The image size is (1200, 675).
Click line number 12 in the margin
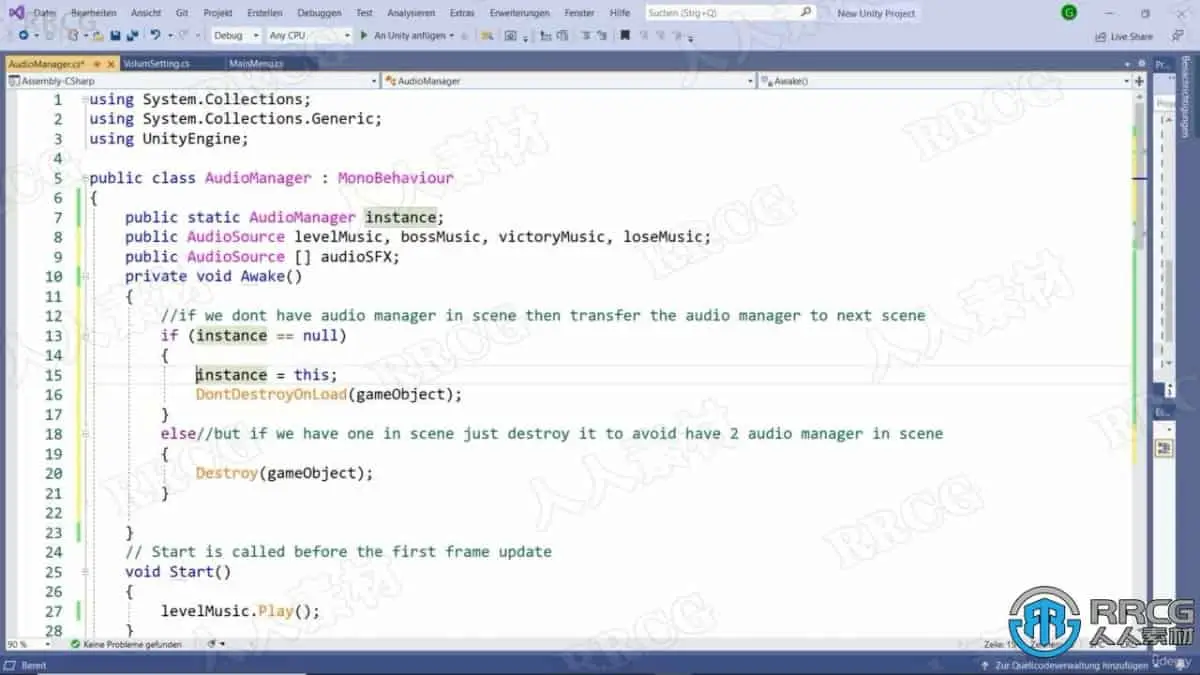click(53, 316)
